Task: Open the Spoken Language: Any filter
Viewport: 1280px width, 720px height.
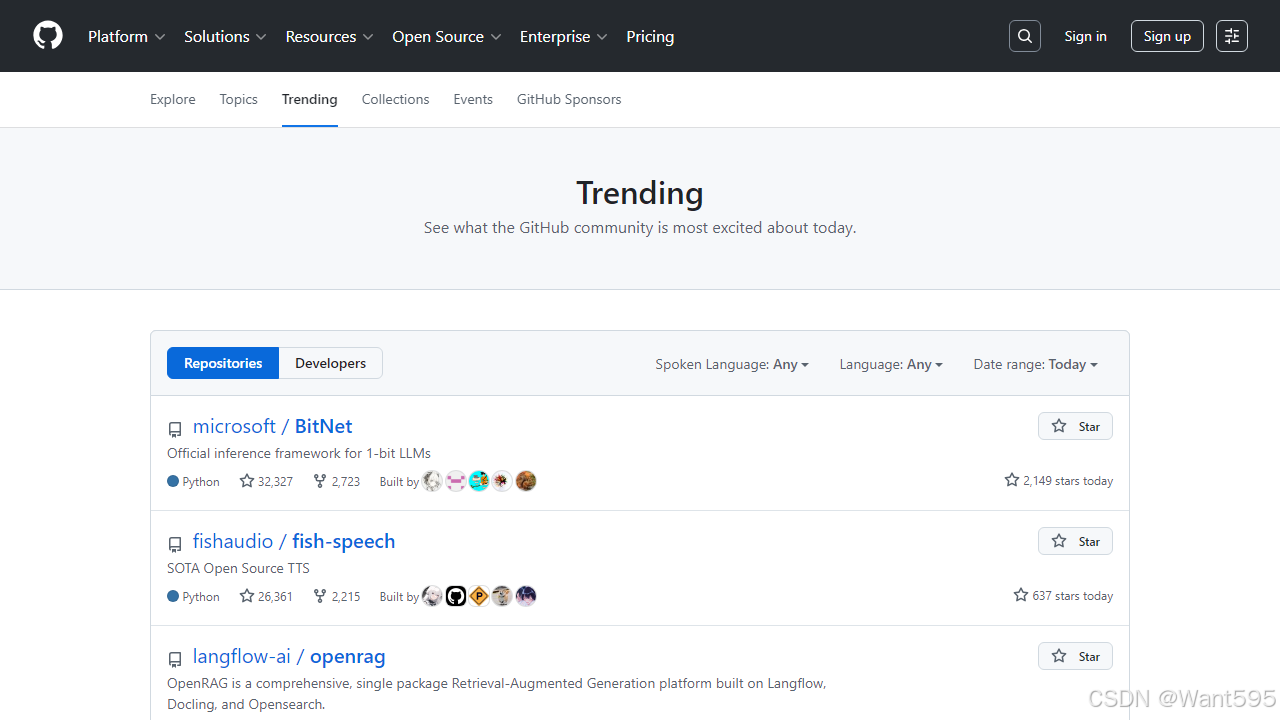Action: tap(732, 364)
